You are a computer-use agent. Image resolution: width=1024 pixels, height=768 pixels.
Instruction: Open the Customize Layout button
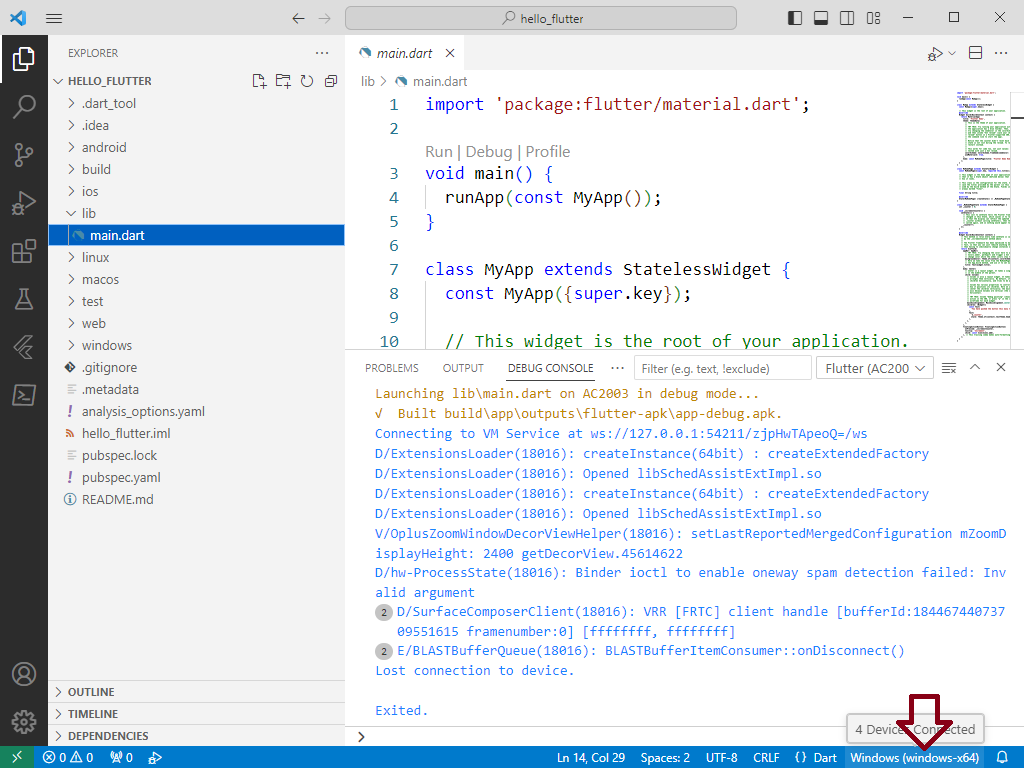point(873,18)
